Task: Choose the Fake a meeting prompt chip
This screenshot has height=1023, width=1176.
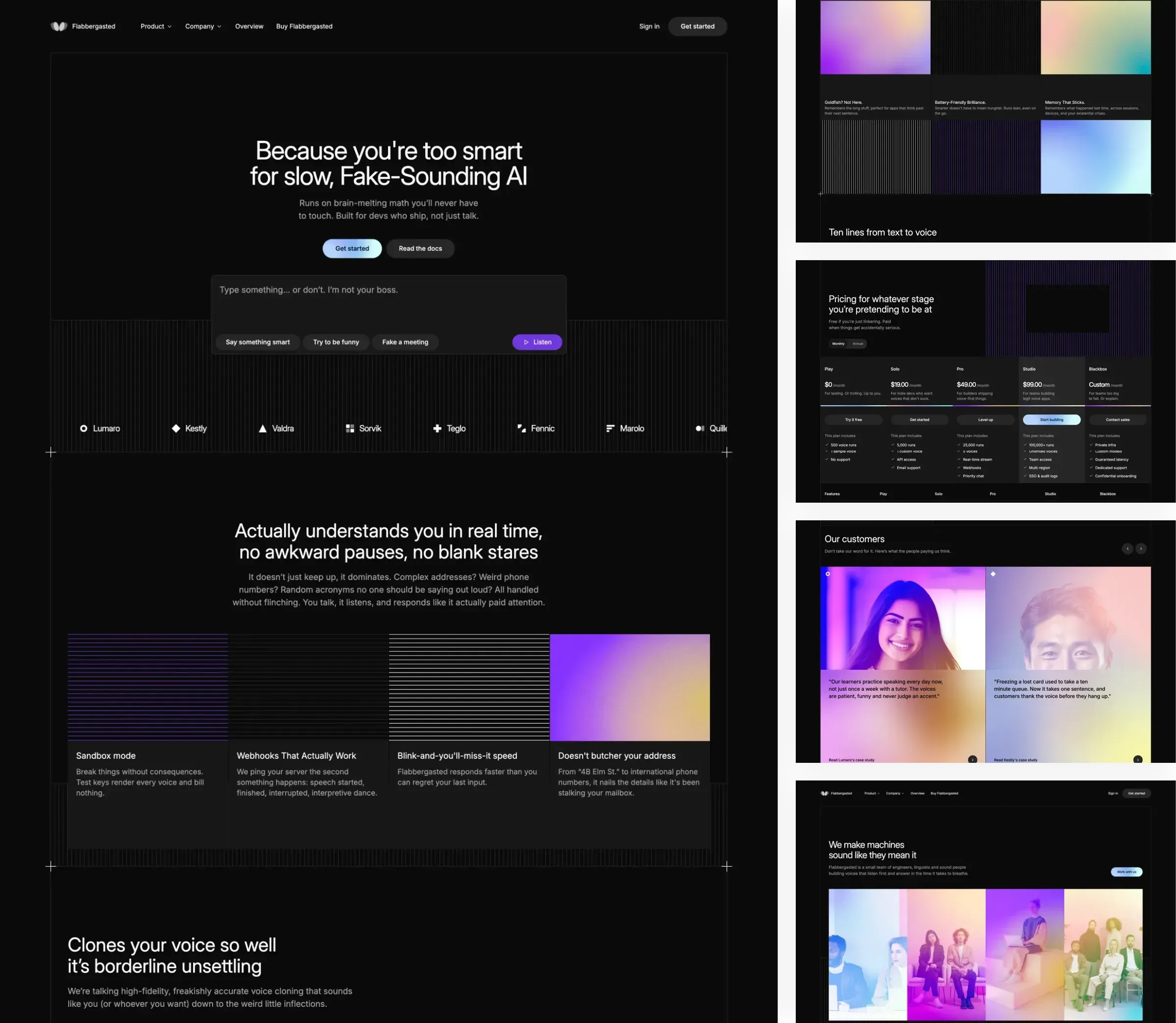Action: (x=405, y=342)
